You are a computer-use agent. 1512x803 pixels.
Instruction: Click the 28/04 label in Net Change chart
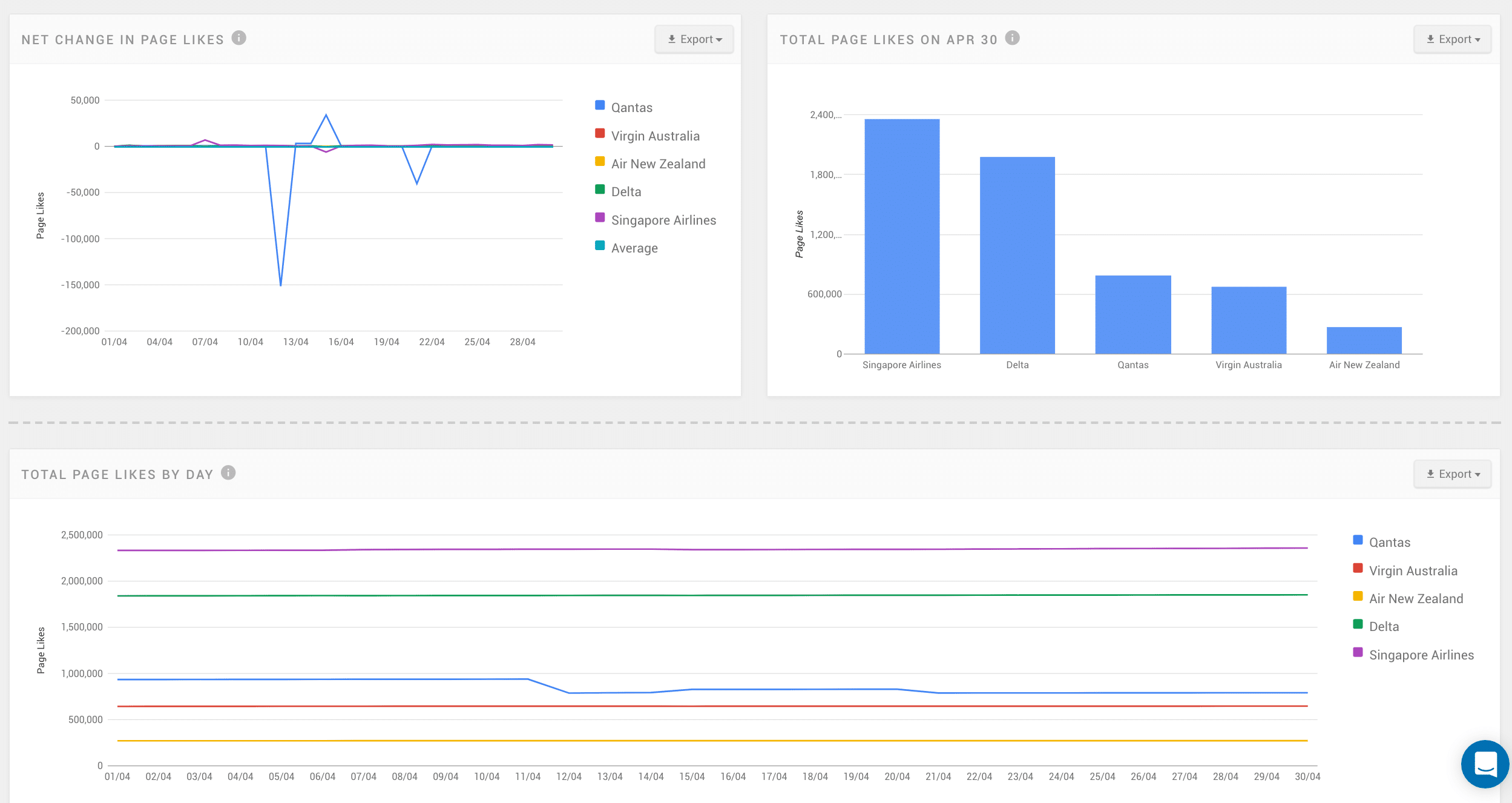523,342
